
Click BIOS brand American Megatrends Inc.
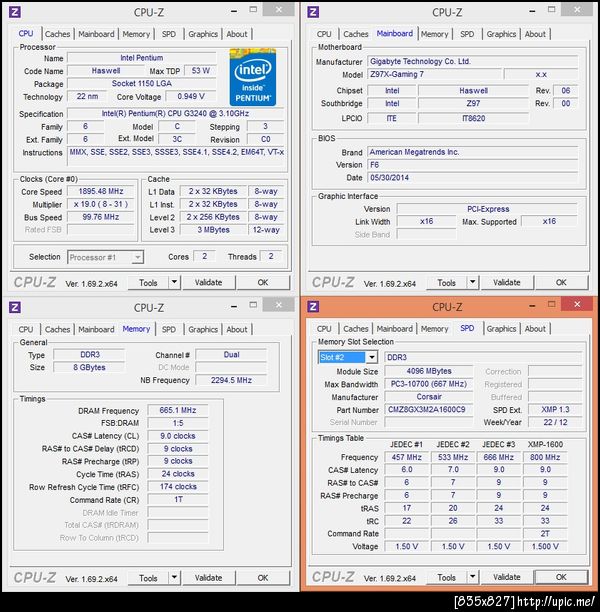[473, 152]
